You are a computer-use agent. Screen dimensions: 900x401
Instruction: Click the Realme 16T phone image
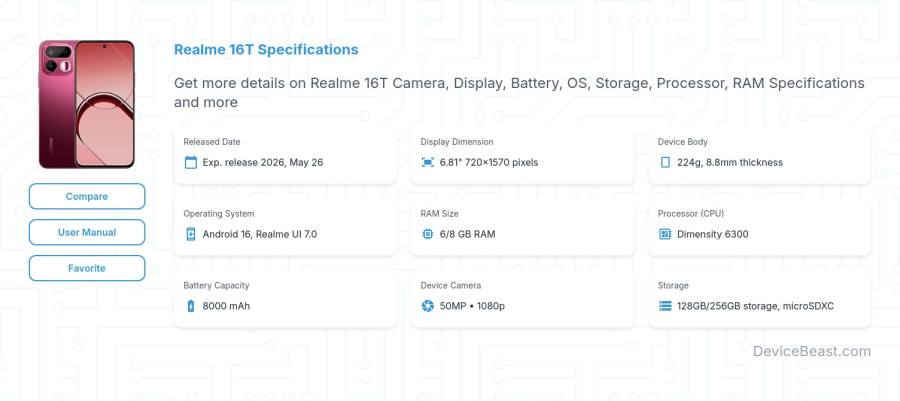(87, 104)
